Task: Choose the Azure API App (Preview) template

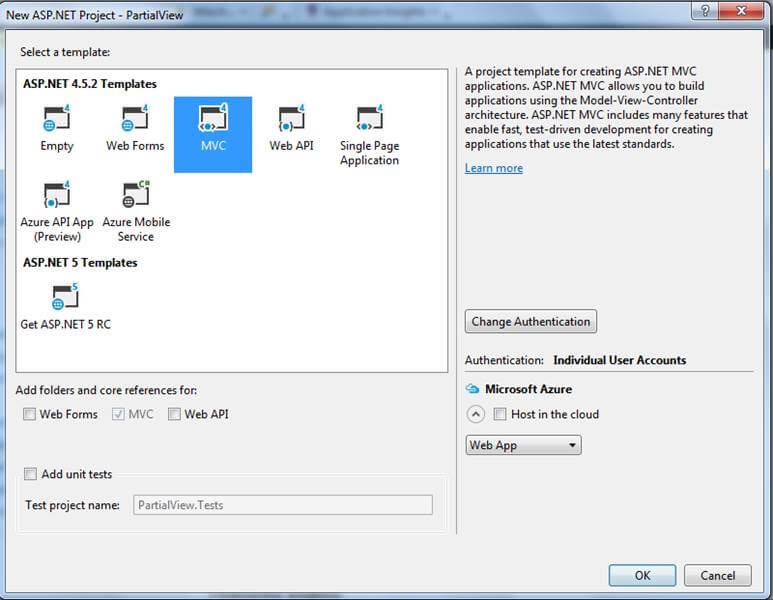Action: (57, 211)
